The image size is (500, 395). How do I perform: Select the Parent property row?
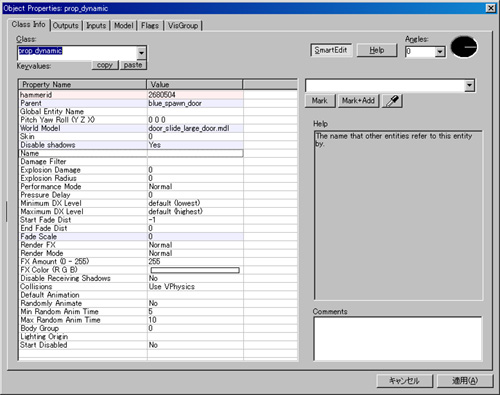tap(131, 103)
